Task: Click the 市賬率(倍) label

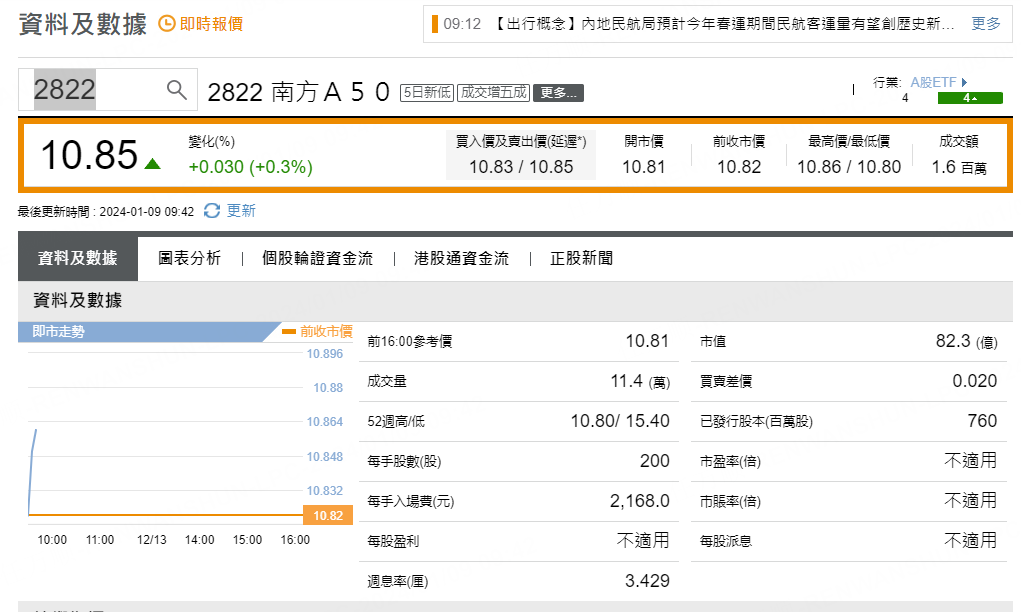Action: coord(730,501)
